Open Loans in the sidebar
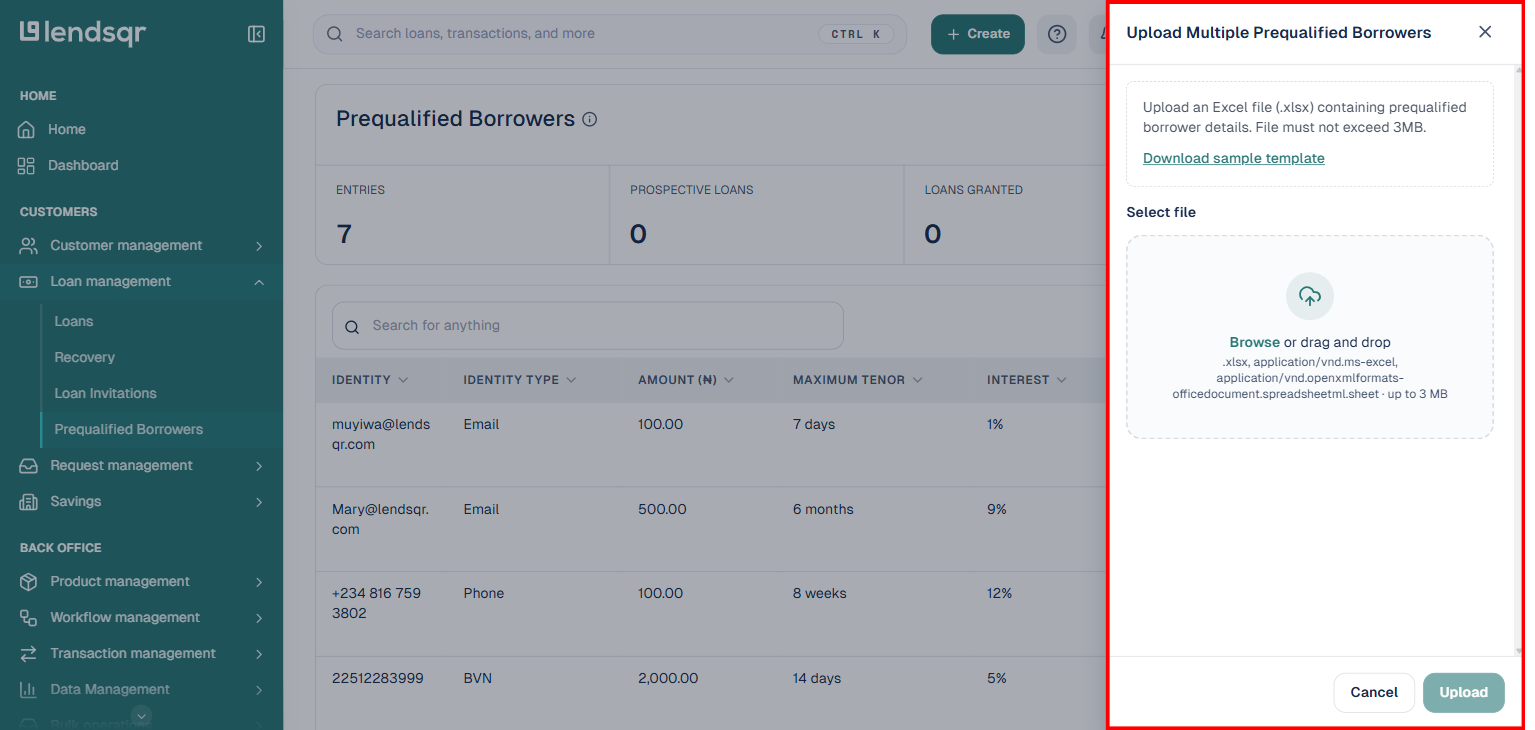1535x730 pixels. tap(73, 321)
